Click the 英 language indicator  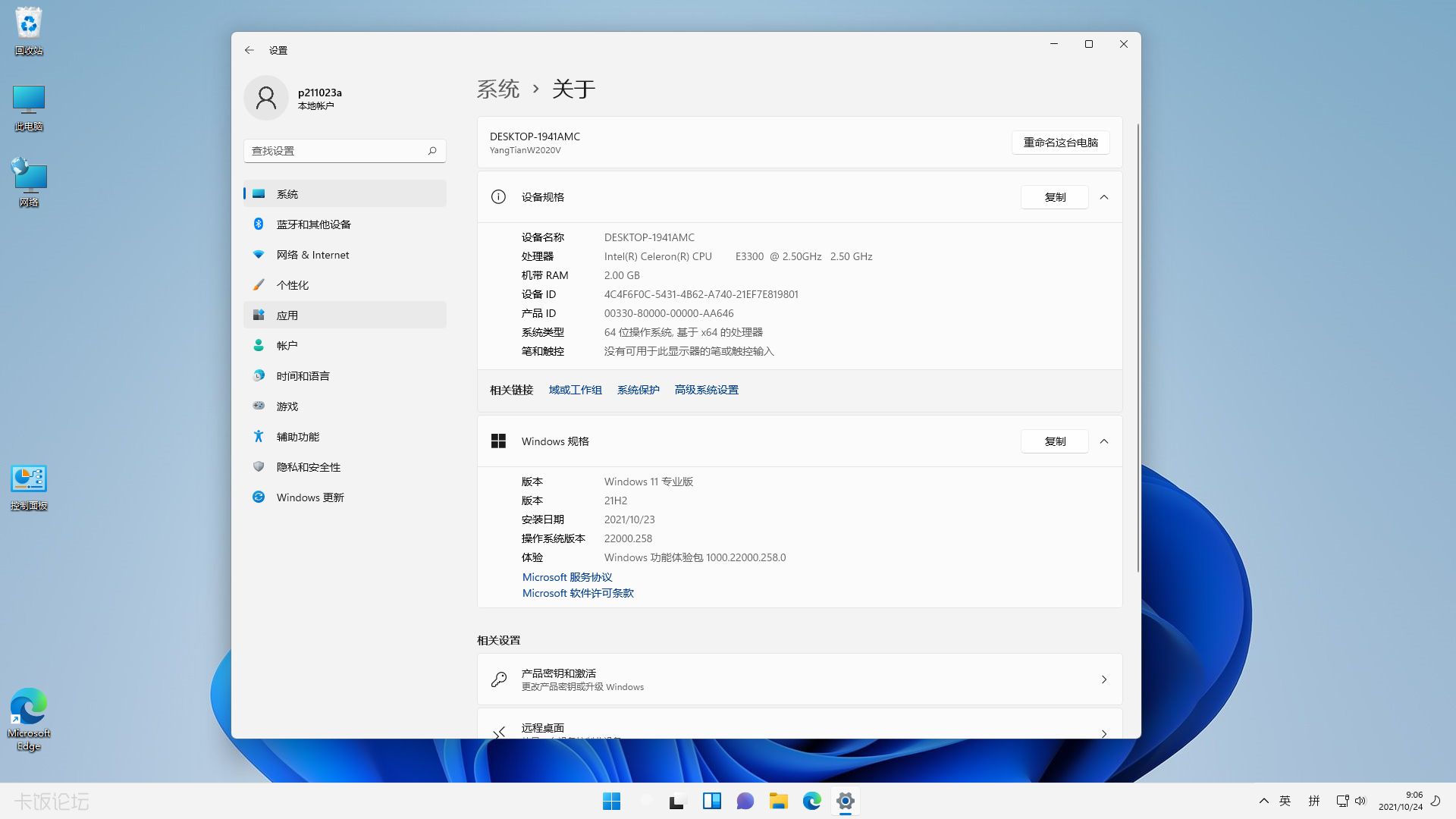(1285, 801)
